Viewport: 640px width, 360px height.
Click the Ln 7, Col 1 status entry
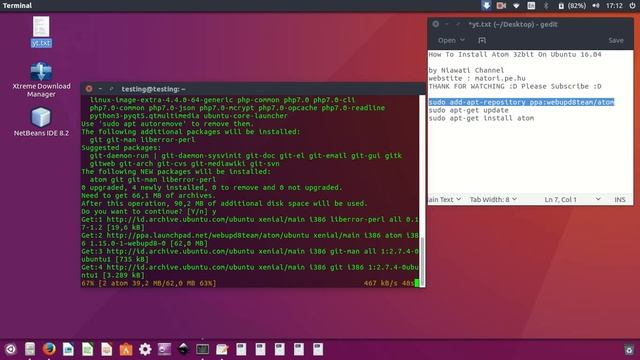(x=560, y=199)
